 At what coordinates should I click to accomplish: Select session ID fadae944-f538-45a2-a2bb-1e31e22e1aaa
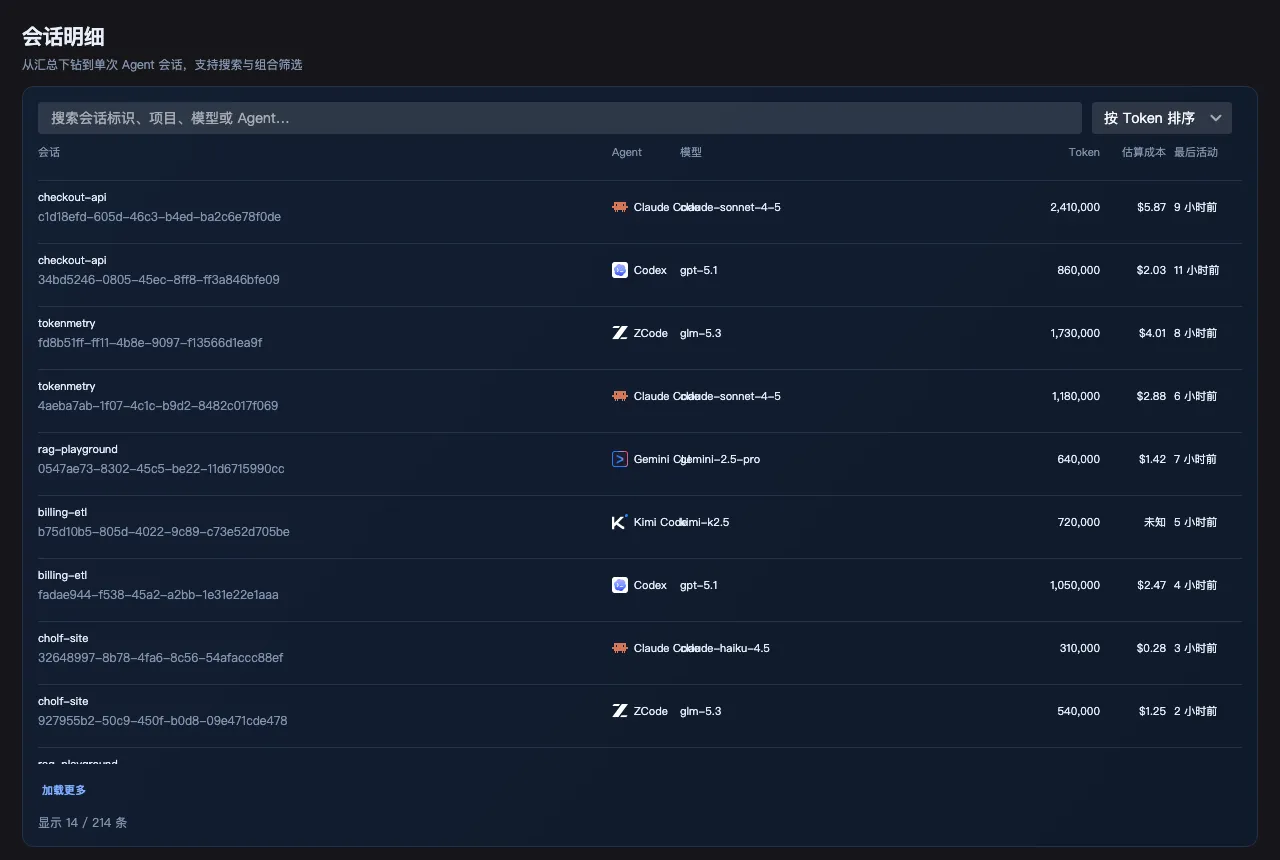pos(158,595)
